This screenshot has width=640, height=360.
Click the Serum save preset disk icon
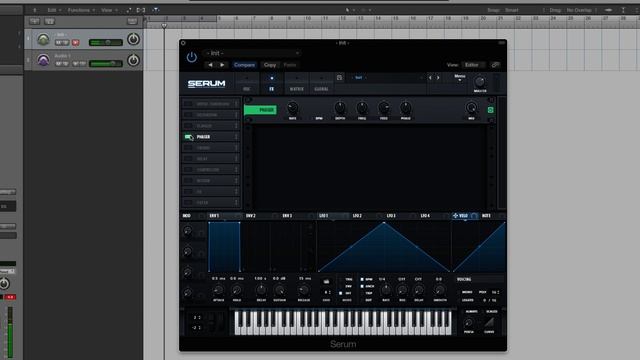pos(339,78)
